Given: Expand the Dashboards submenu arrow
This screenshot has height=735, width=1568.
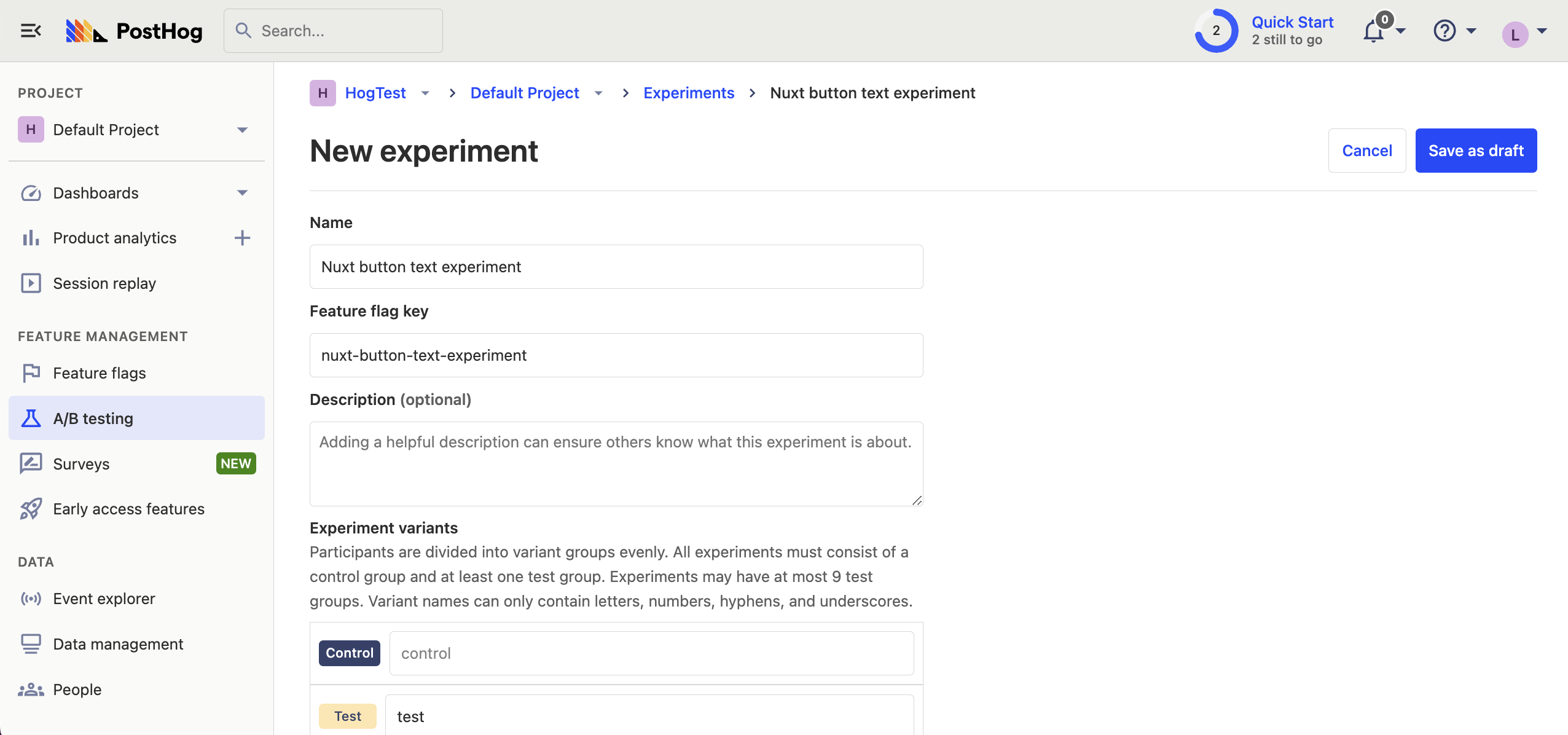Looking at the screenshot, I should [x=243, y=192].
